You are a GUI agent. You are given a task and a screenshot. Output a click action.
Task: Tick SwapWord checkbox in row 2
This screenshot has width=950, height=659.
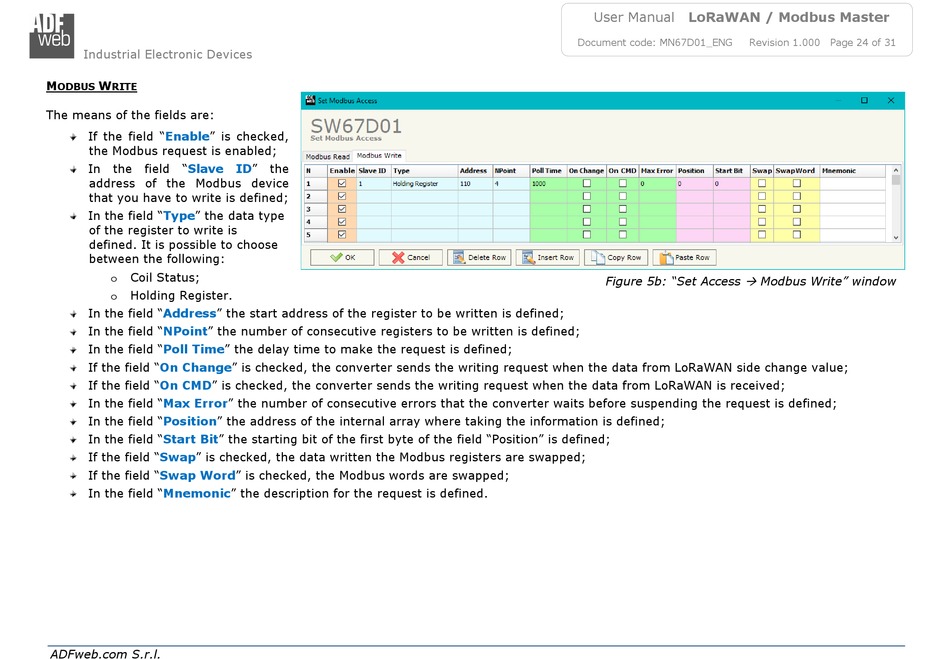pos(797,196)
